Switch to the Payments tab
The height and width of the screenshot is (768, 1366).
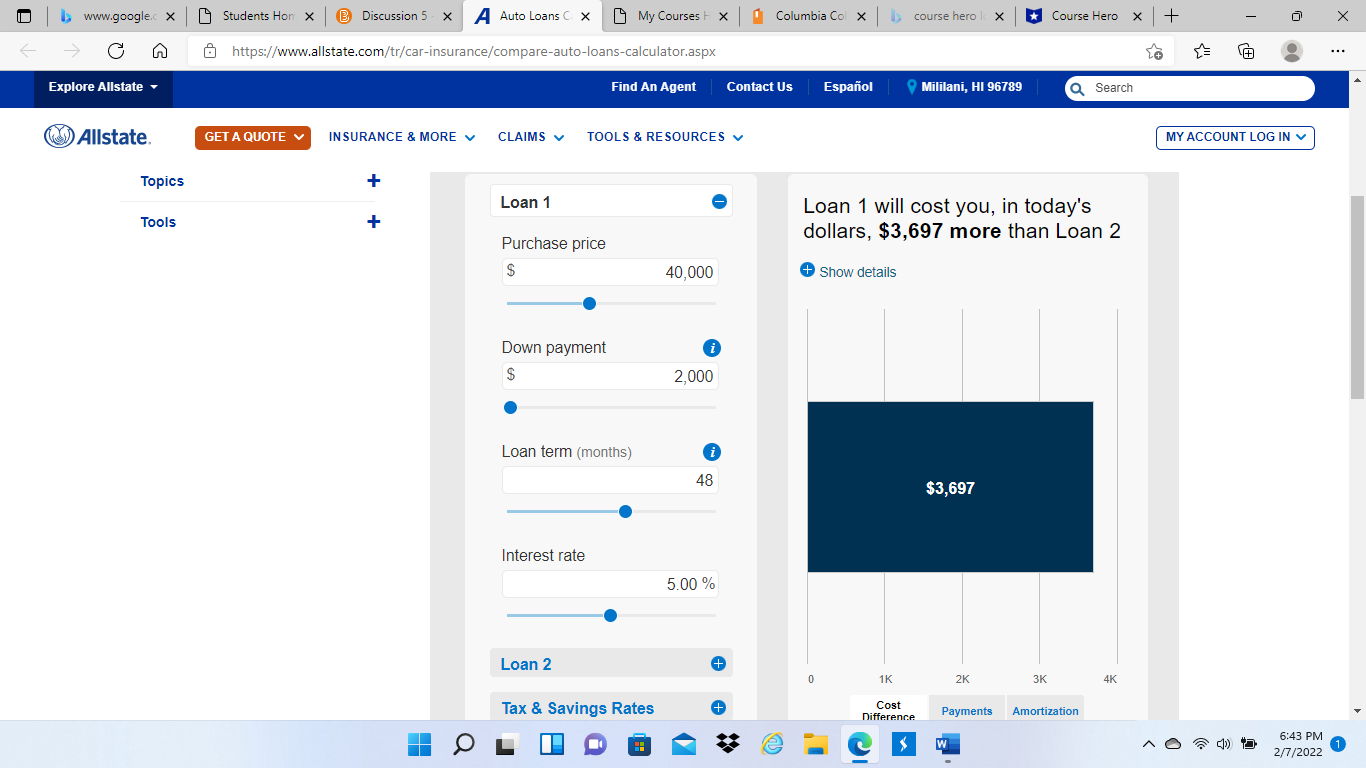click(966, 710)
